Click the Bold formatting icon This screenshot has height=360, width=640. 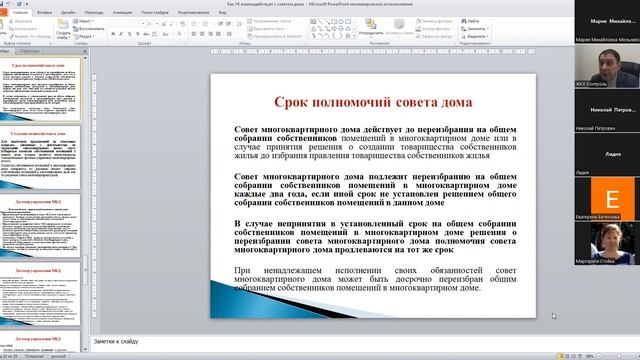113,34
